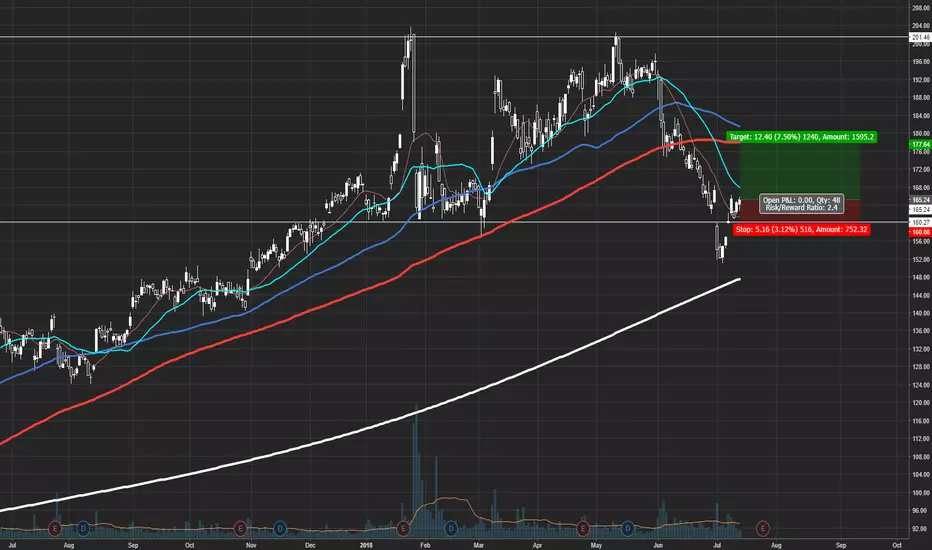Click the red 160.08 stop price tag
Image resolution: width=932 pixels, height=550 pixels.
pyautogui.click(x=921, y=232)
